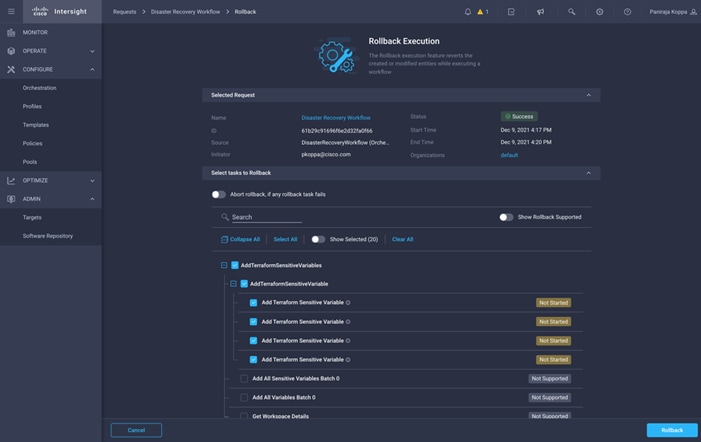Click the Rollback button

click(x=671, y=430)
